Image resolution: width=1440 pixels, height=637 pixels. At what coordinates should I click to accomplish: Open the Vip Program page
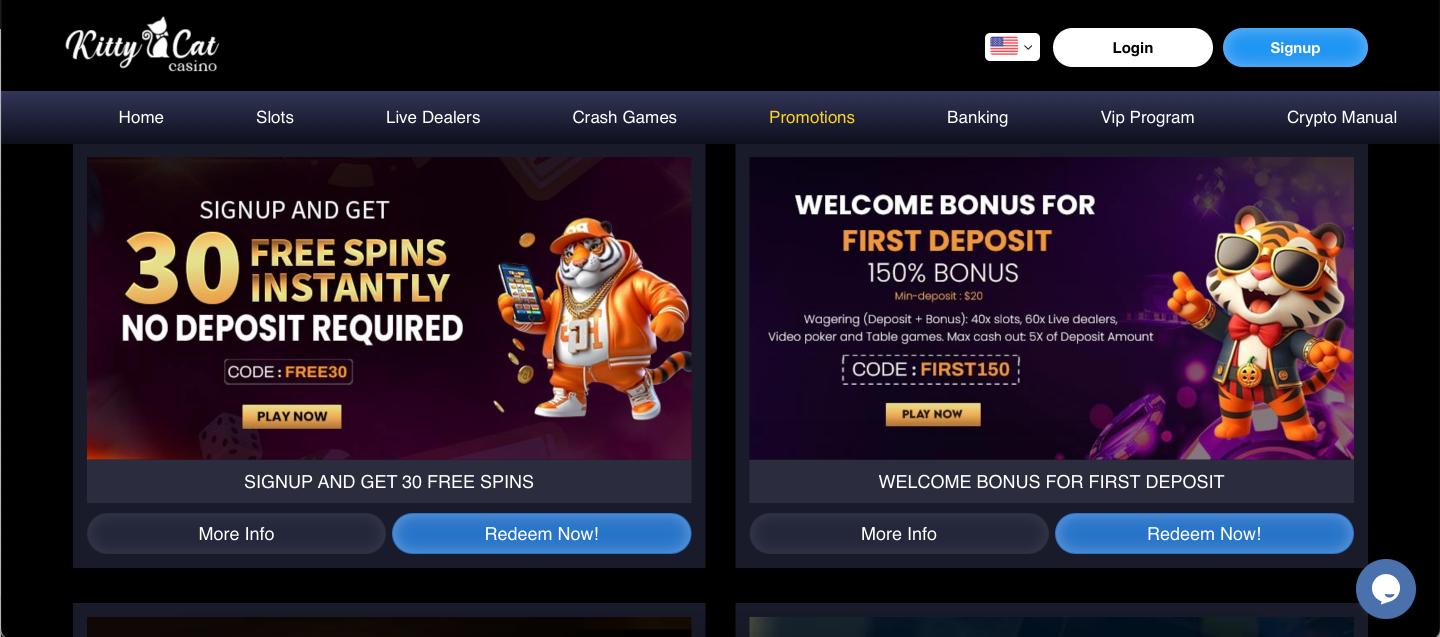(1147, 117)
